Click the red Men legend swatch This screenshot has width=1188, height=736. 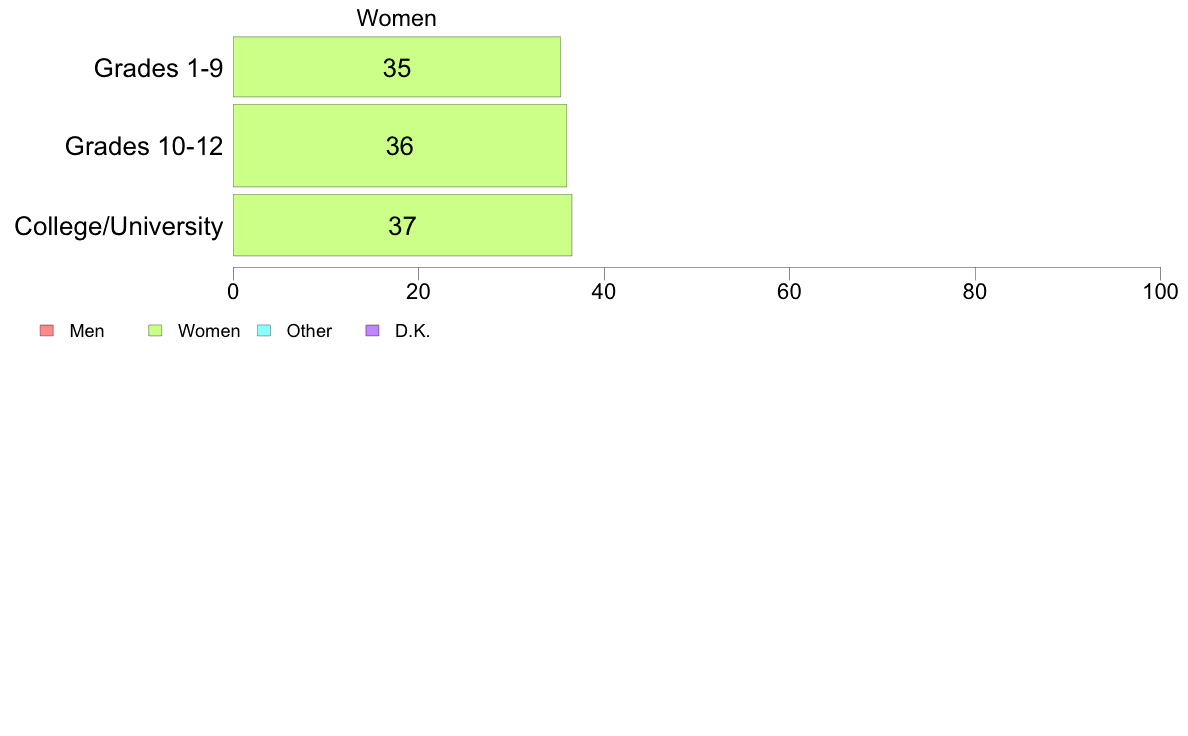click(x=47, y=330)
